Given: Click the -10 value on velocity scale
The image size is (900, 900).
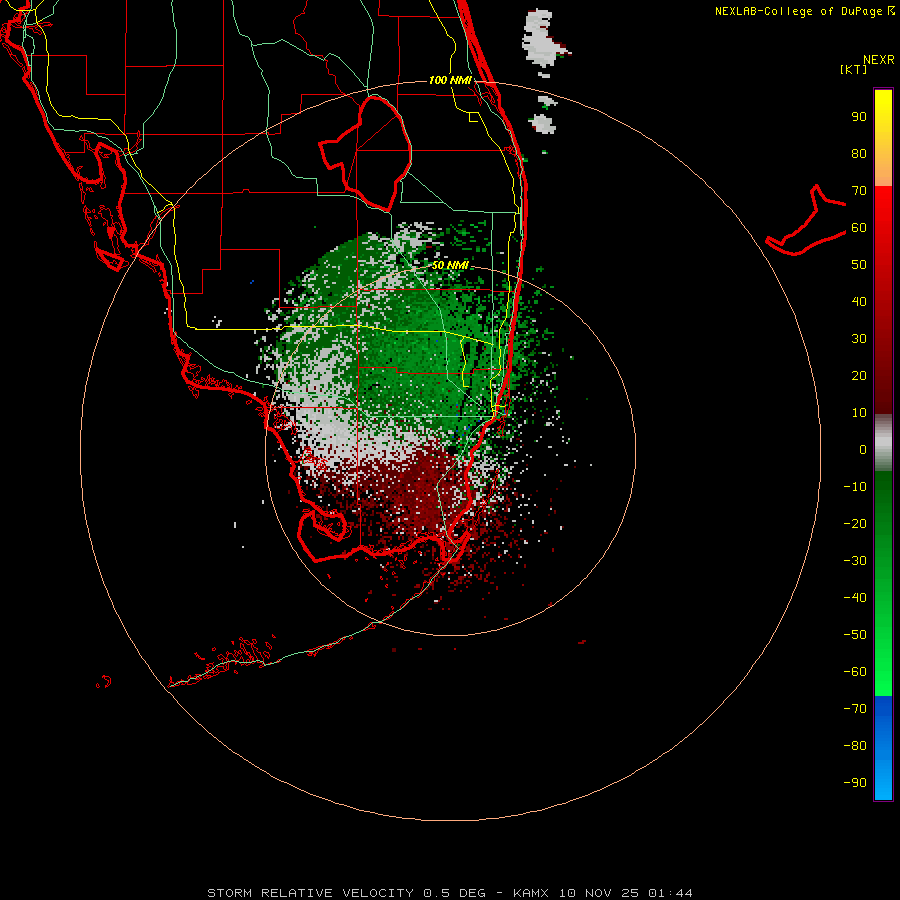Looking at the screenshot, I should (x=855, y=487).
